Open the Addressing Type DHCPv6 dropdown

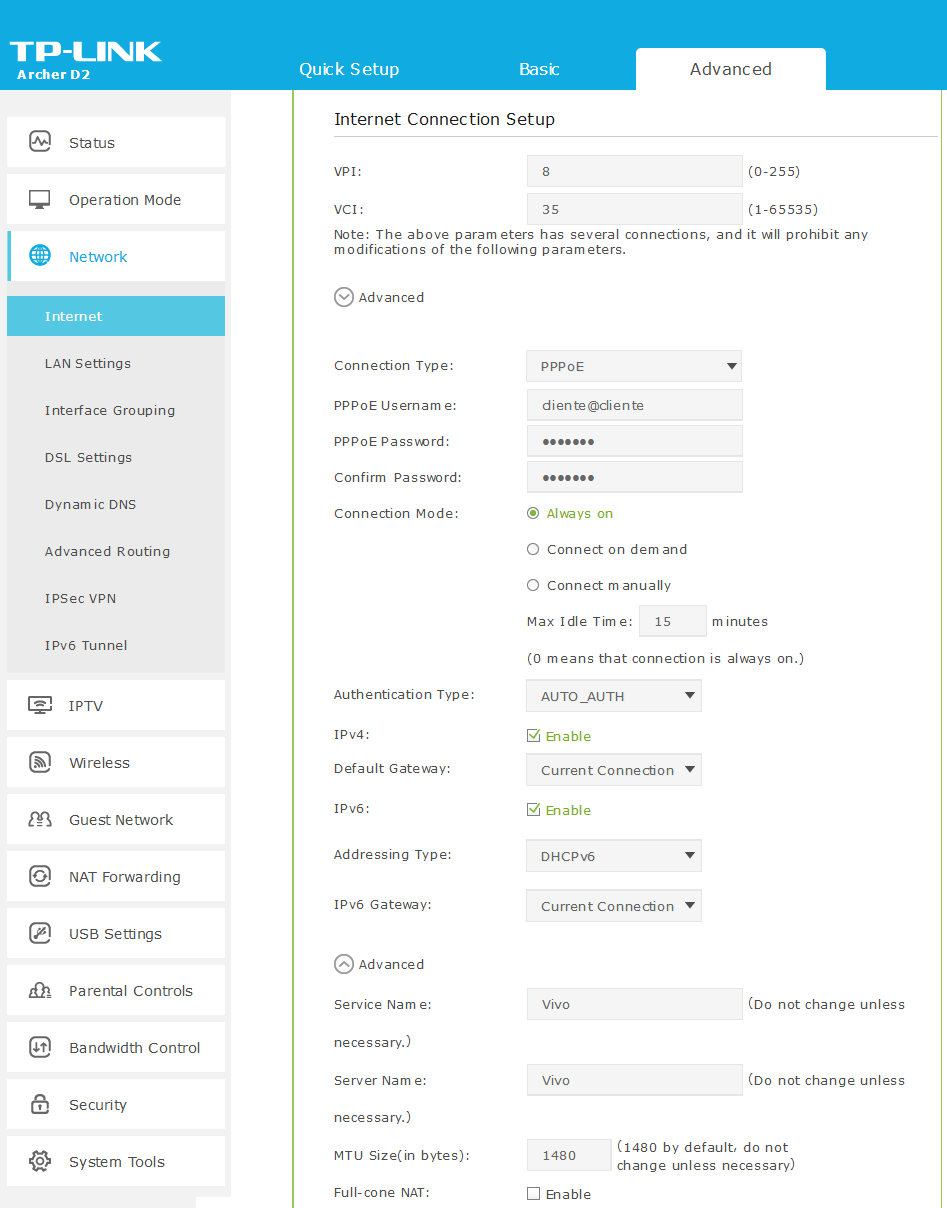coord(614,856)
